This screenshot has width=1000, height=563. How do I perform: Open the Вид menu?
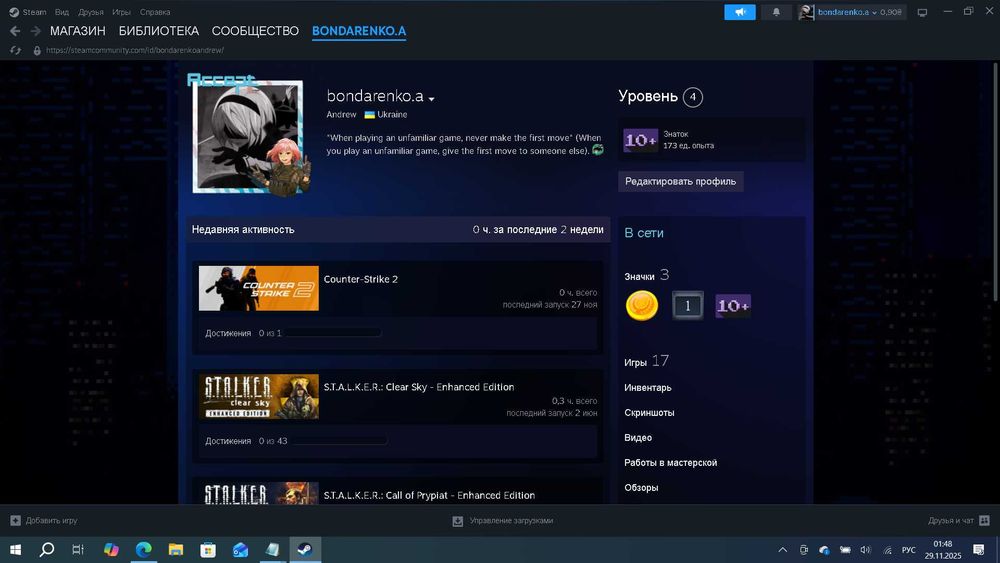tap(62, 12)
